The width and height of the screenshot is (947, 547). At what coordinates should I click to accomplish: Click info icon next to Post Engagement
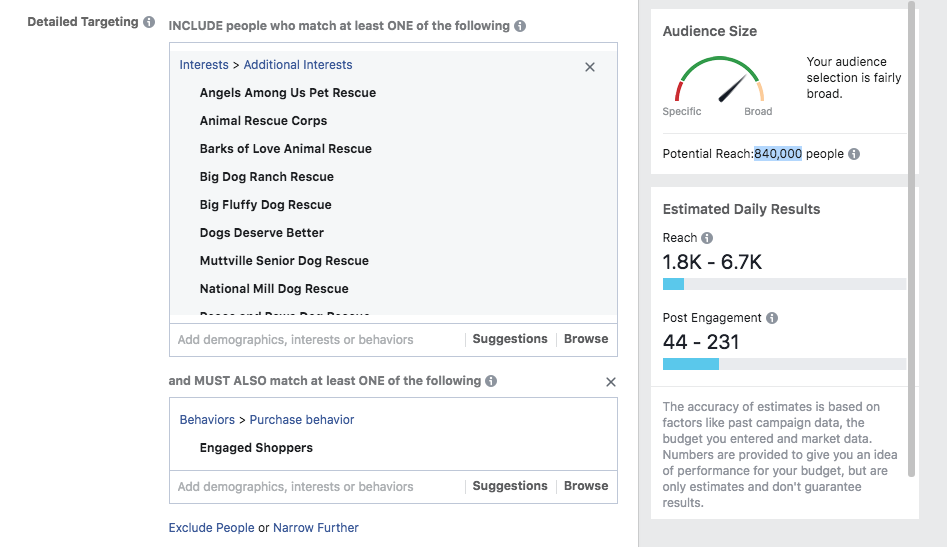point(772,318)
